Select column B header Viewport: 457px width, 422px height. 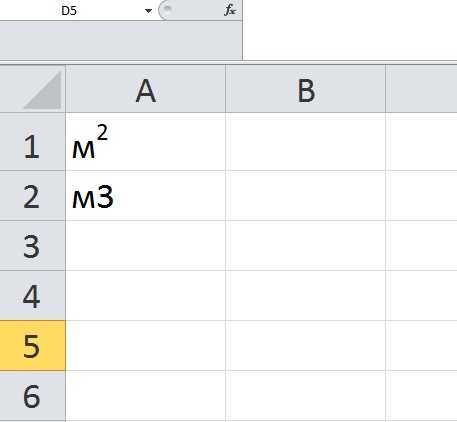tap(306, 89)
